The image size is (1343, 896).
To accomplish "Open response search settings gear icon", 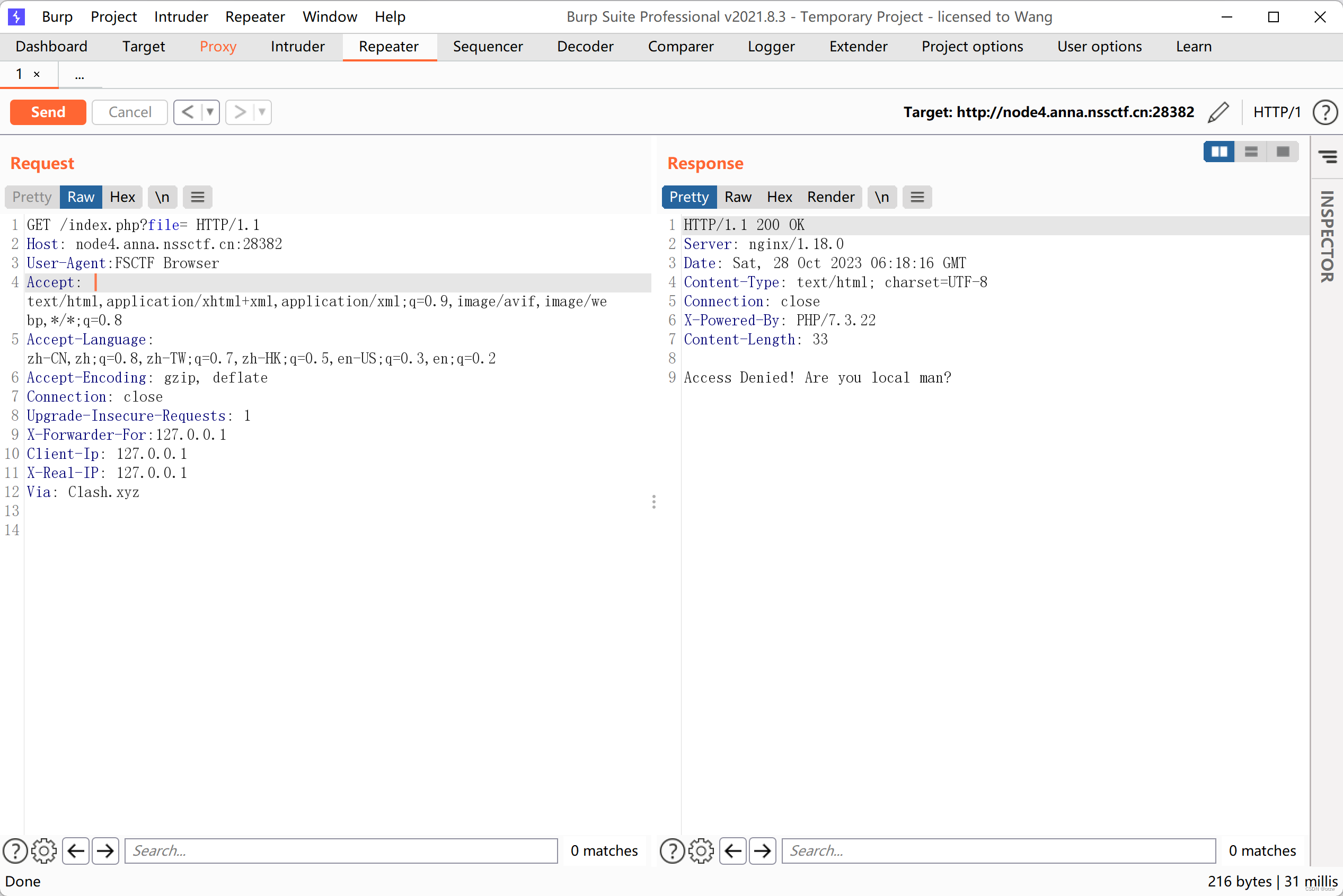I will coord(701,851).
